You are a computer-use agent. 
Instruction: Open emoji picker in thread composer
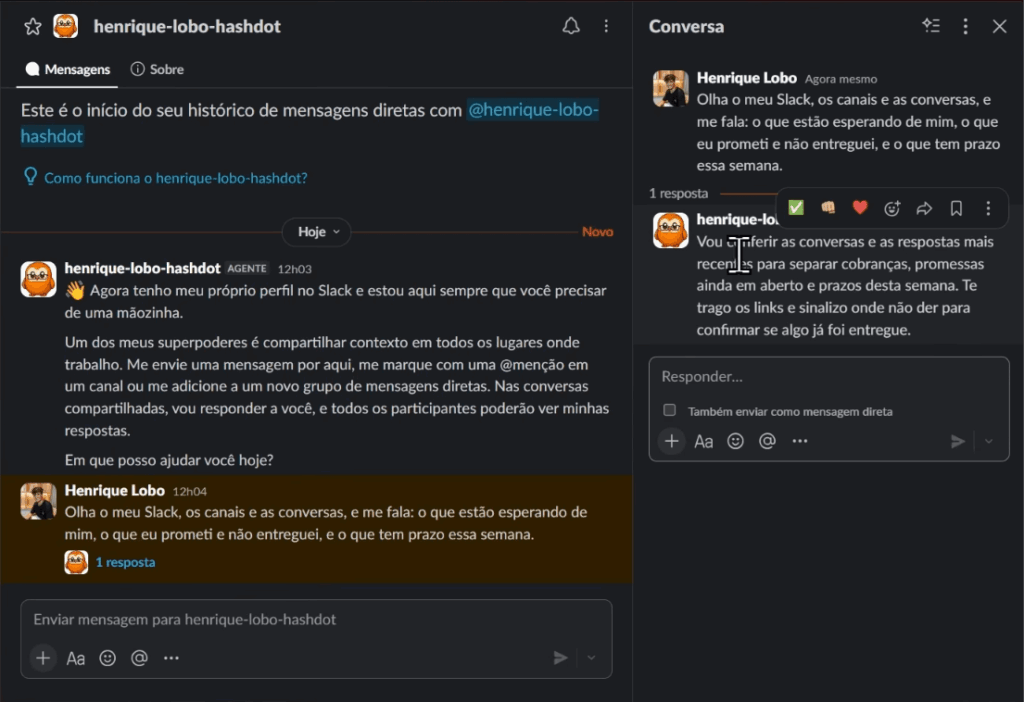point(735,441)
